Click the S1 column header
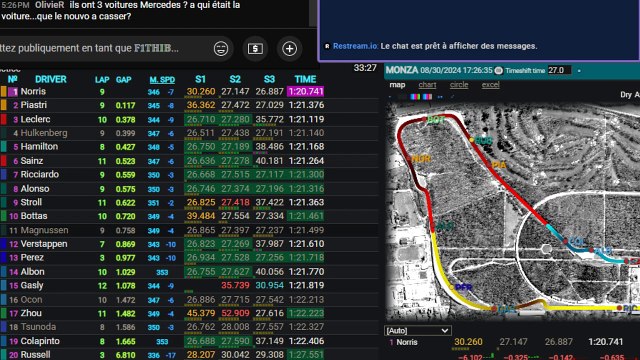Image resolution: width=640 pixels, height=360 pixels. pos(200,79)
